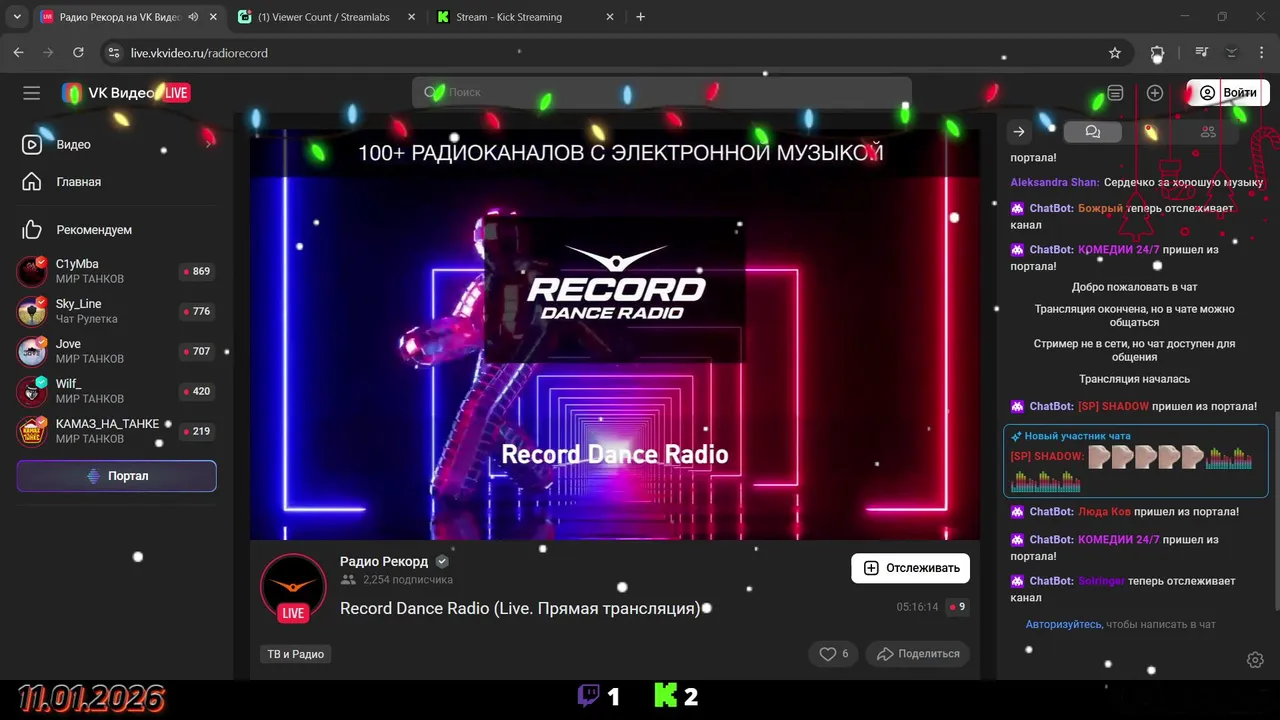This screenshot has width=1280, height=720.
Task: Click the address bar URL
Action: [199, 53]
